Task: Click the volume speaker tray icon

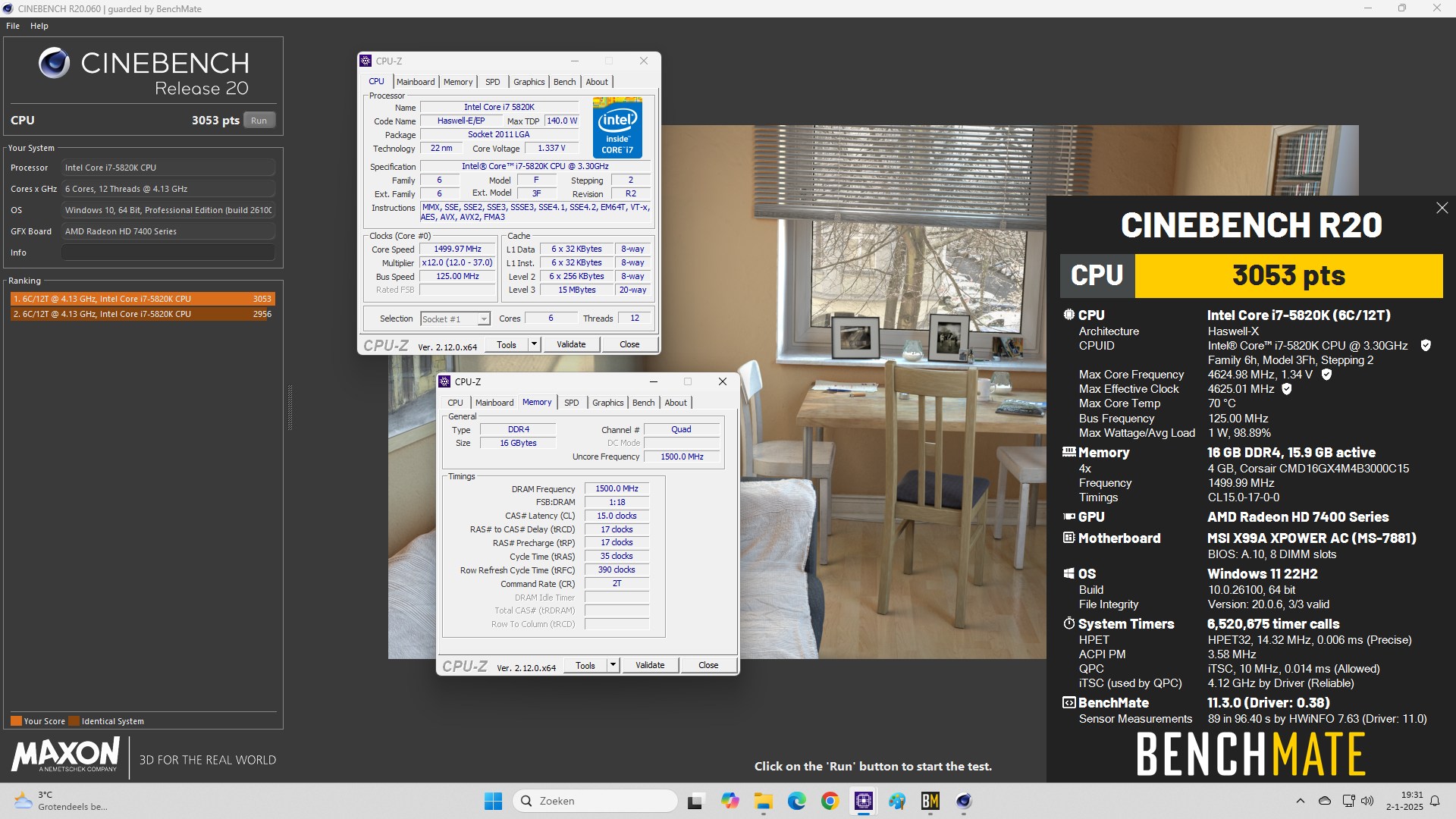Action: pos(1367,801)
